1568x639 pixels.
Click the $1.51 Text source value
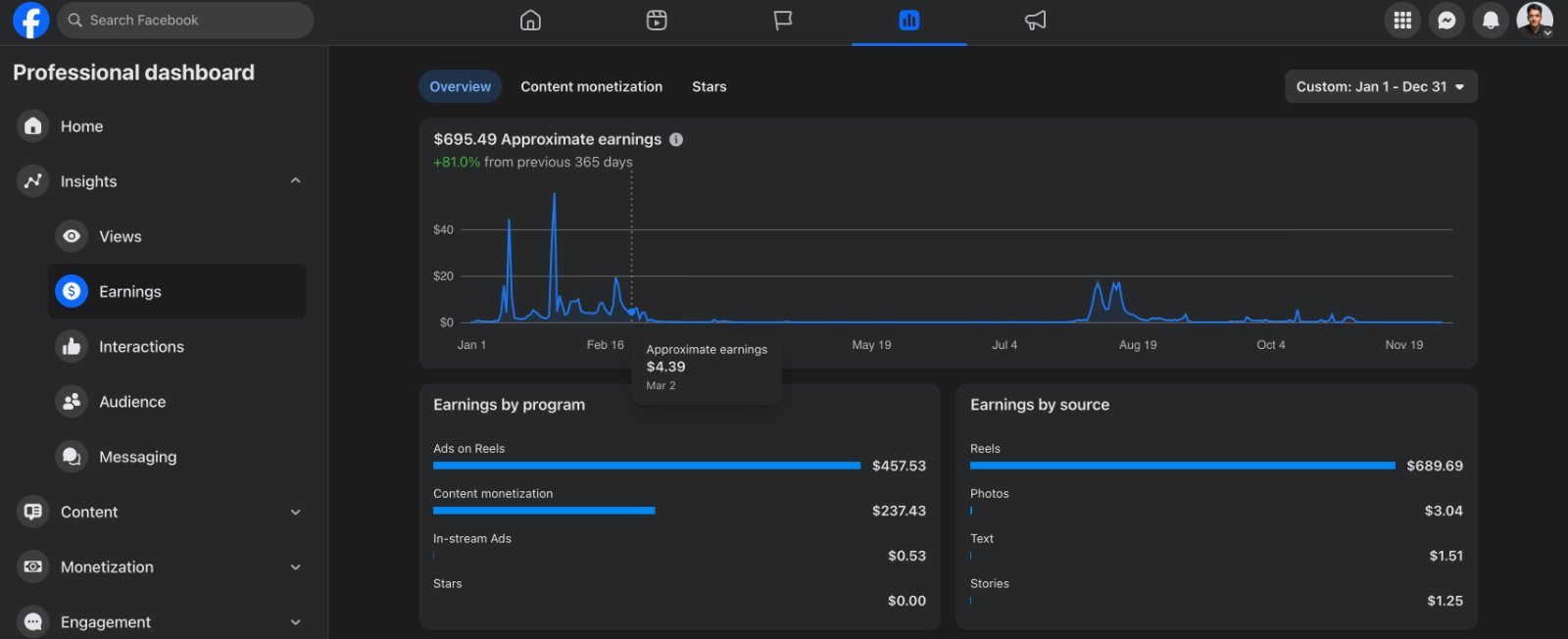[x=1445, y=556]
